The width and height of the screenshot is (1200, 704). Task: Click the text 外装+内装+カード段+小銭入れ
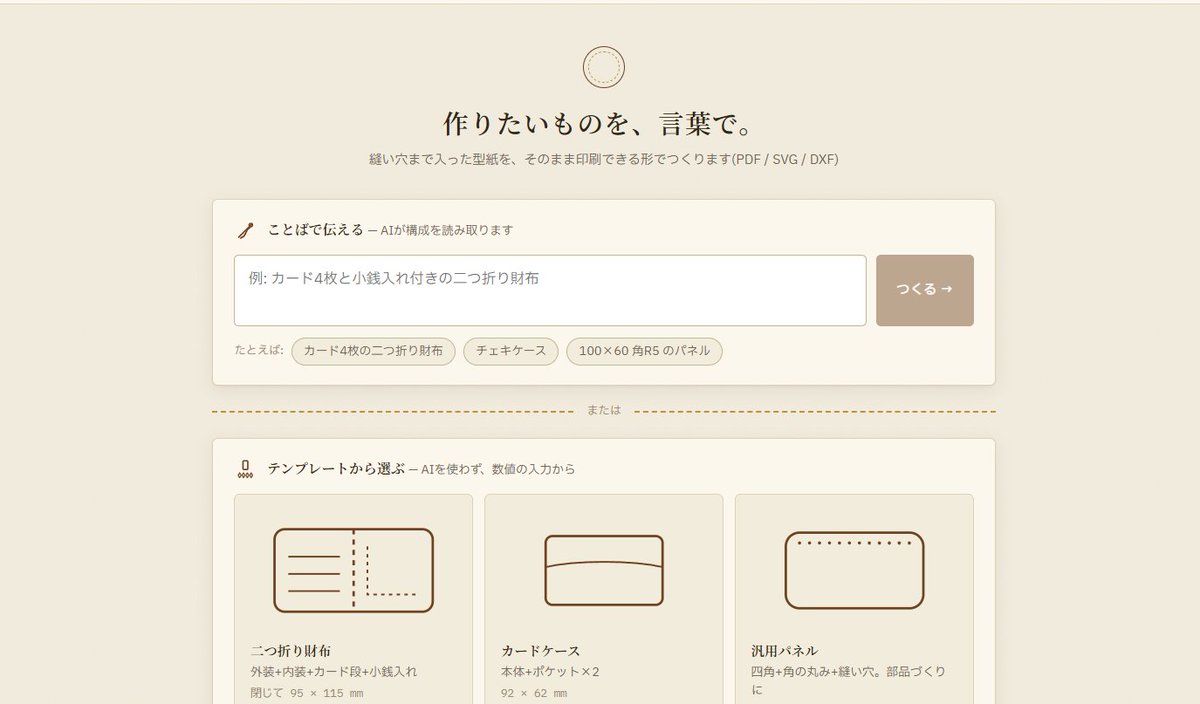click(334, 672)
